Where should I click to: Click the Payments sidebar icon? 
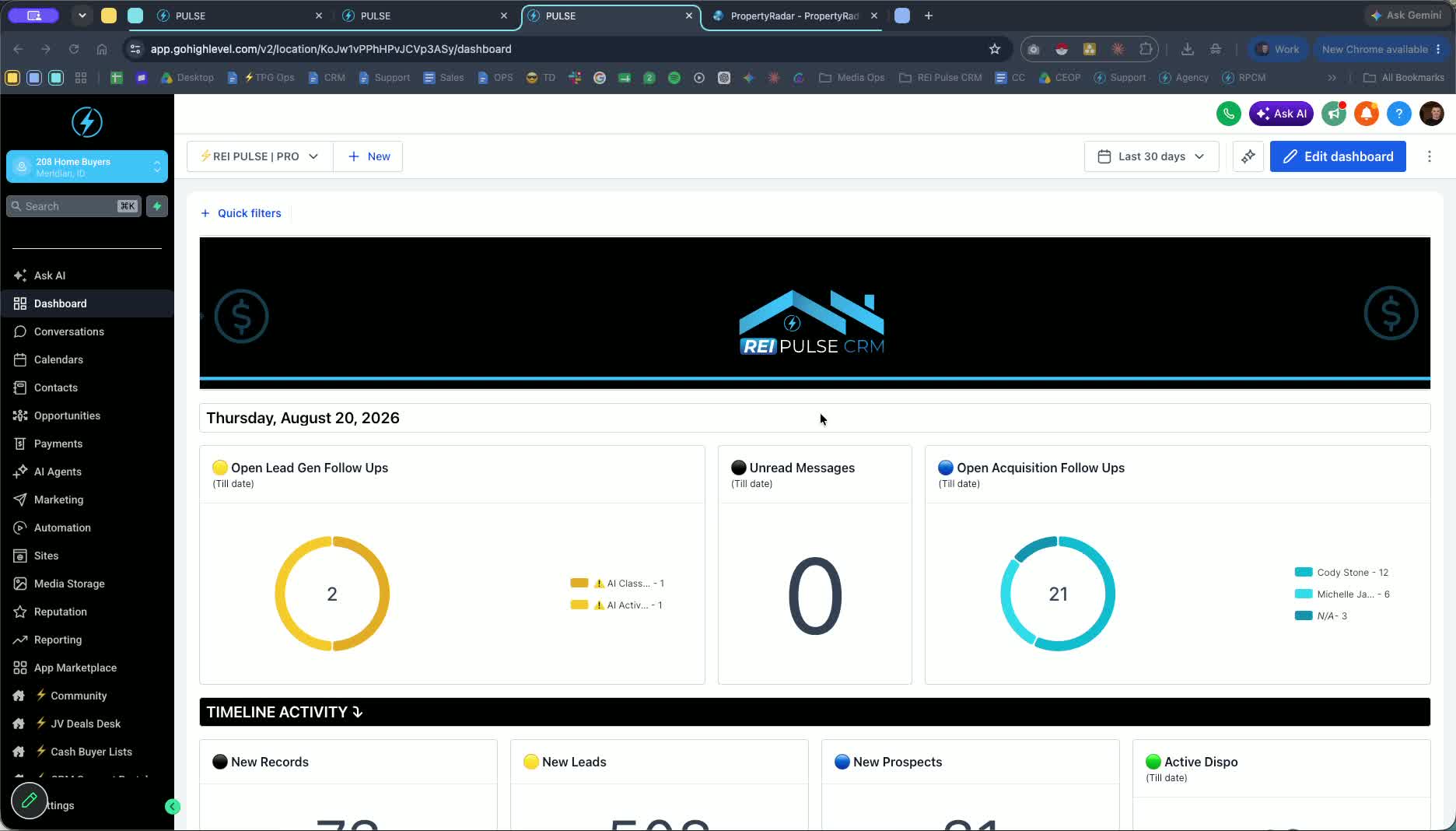(x=20, y=444)
